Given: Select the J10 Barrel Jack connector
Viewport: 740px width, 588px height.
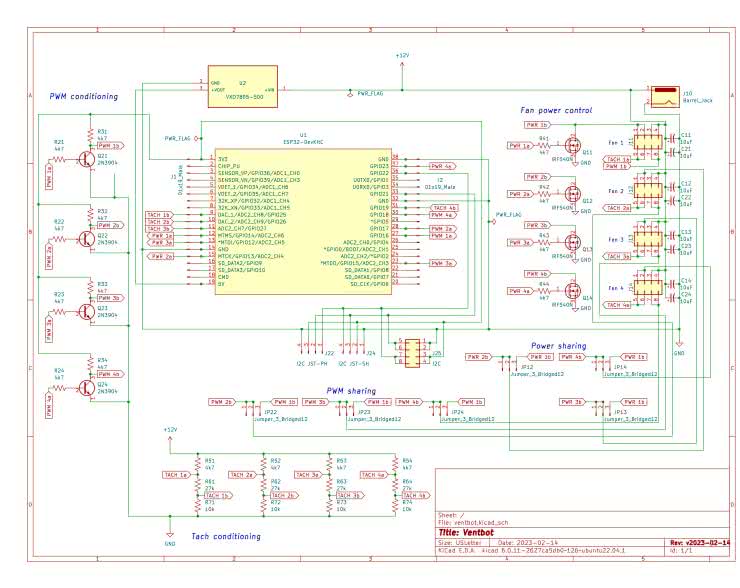Looking at the screenshot, I should (x=663, y=98).
